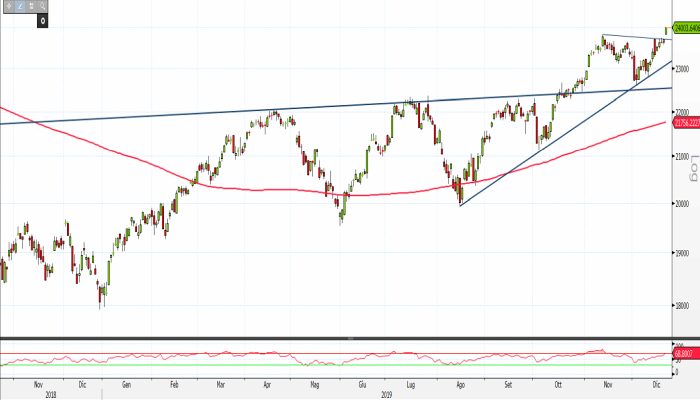Click the 2018 year label on time axis
Screen dimensions: 700x400
point(50,395)
